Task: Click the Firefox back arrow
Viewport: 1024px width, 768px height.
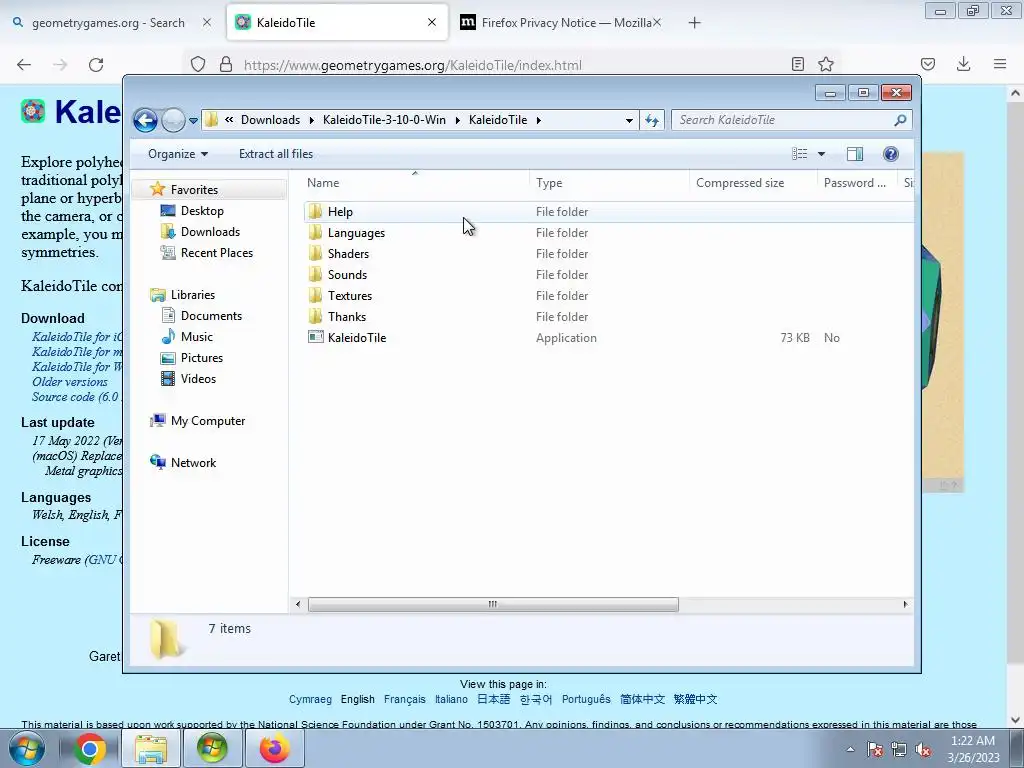Action: [24, 65]
